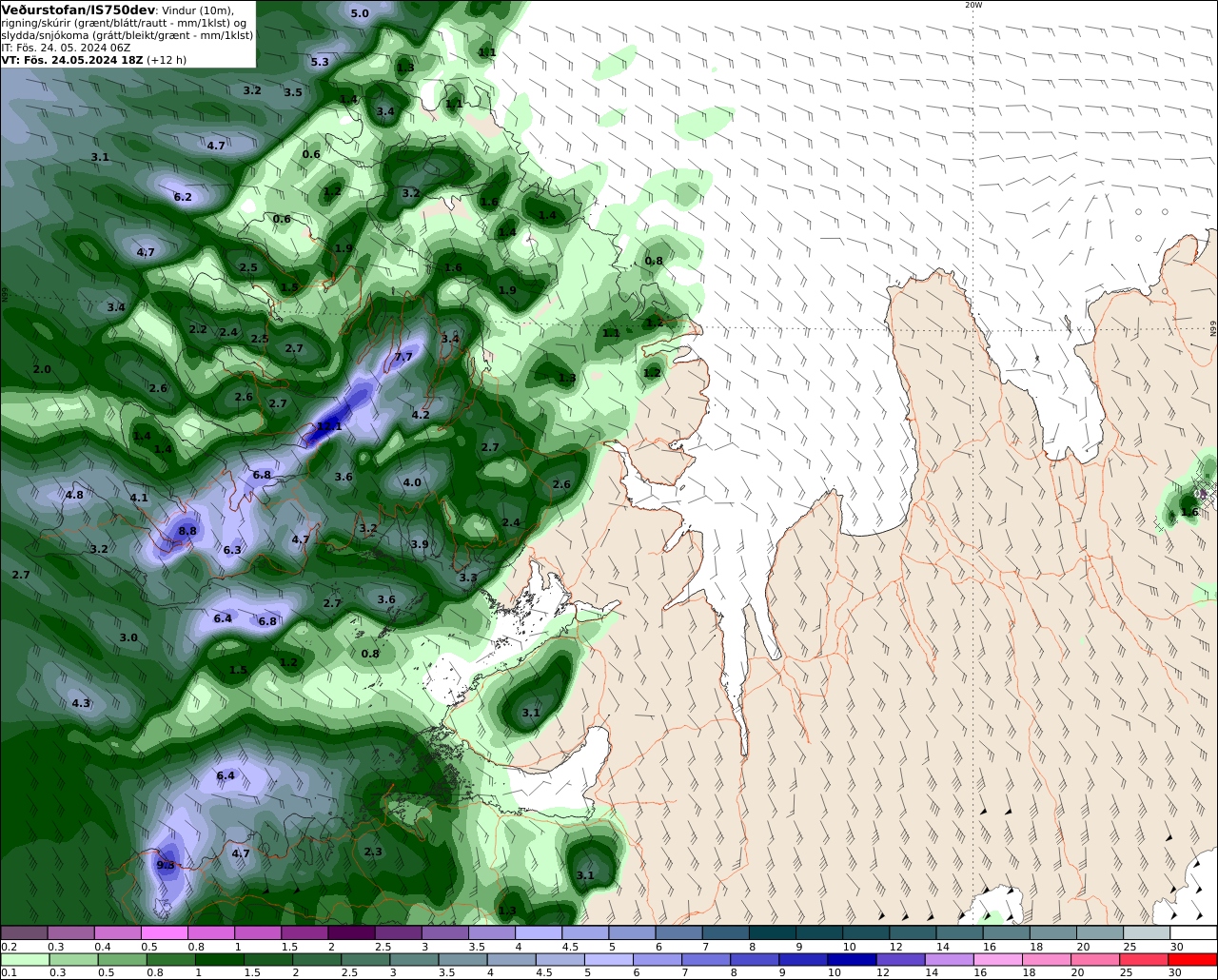Click the 5.0 value label
Viewport: 1218px width, 980px height.
pyautogui.click(x=360, y=13)
